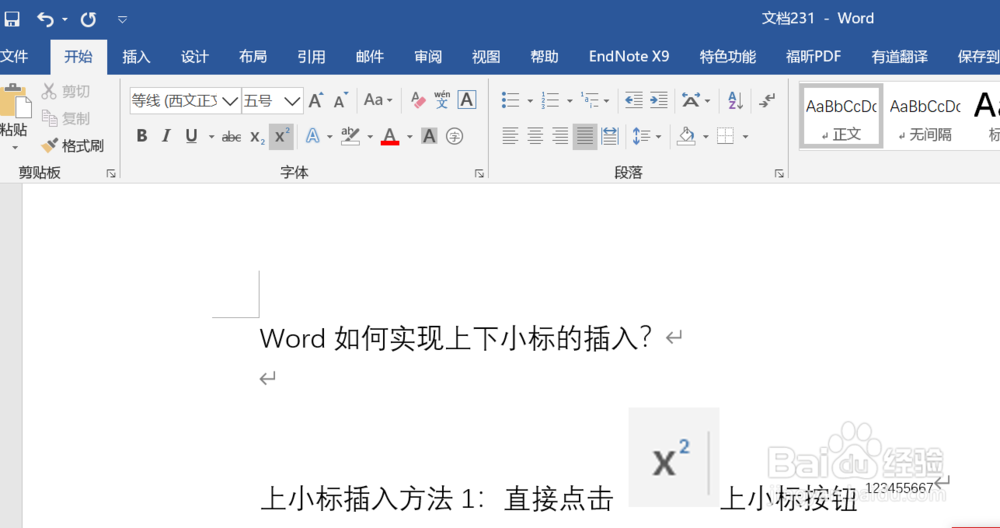
Task: Apply numbered list
Action: coord(550,100)
